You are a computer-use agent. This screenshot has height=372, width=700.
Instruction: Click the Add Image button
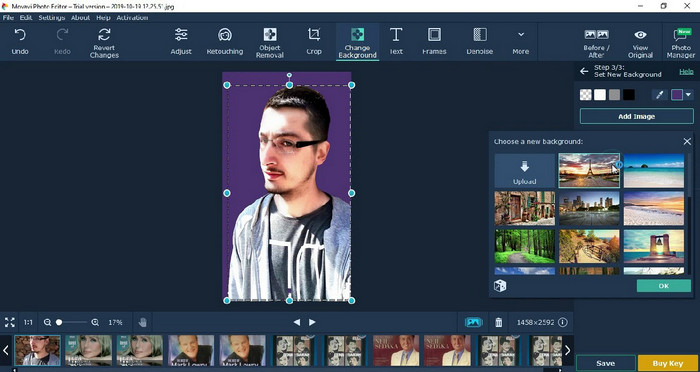pyautogui.click(x=637, y=116)
